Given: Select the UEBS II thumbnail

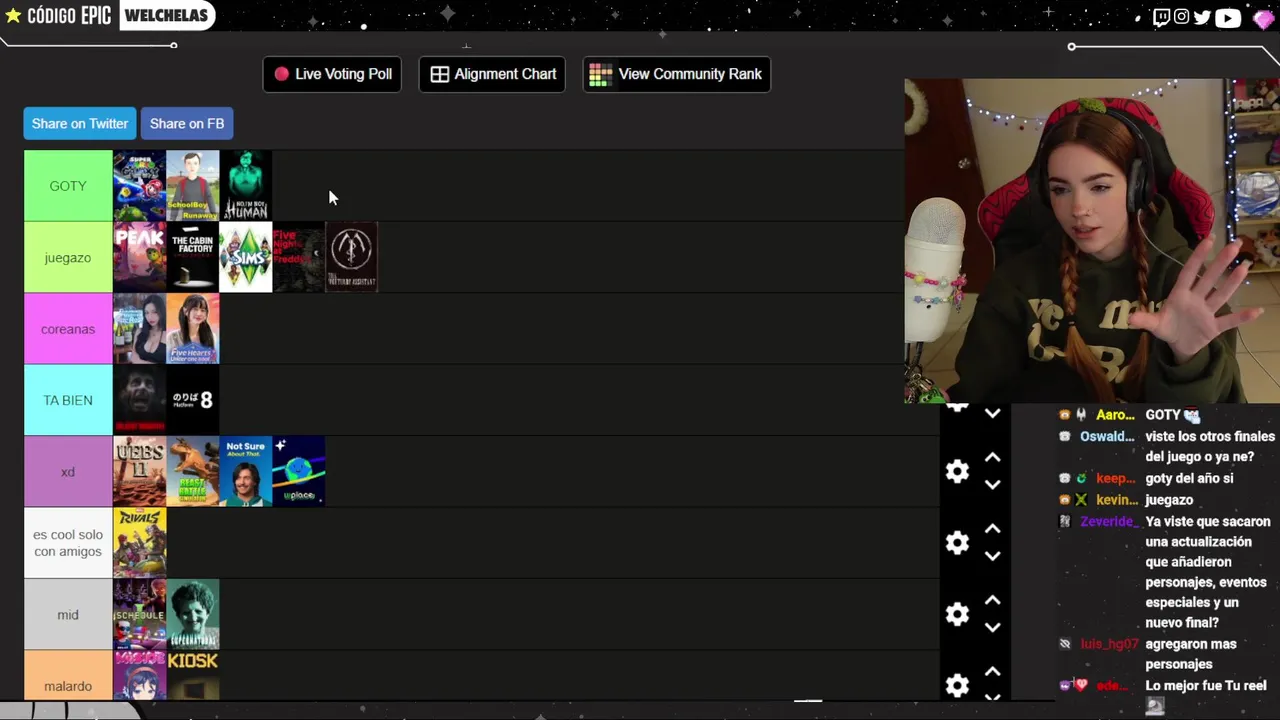Looking at the screenshot, I should click(x=139, y=472).
